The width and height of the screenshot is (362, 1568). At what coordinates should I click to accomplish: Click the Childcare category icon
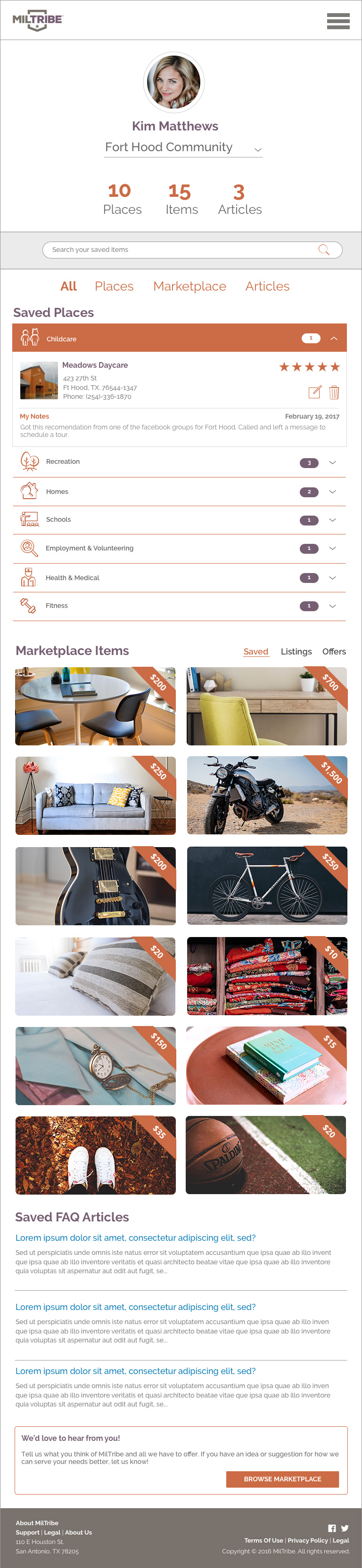pyautogui.click(x=30, y=337)
